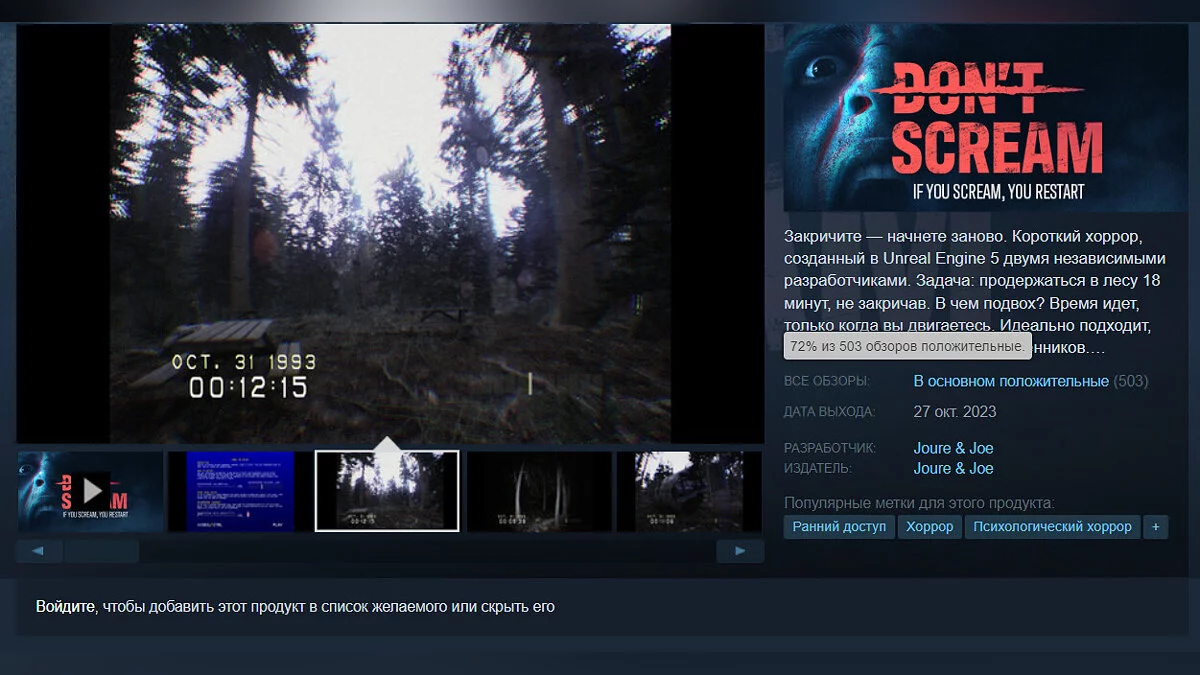This screenshot has width=1200, height=675.
Task: Open developer link Joure & Joe
Action: click(x=953, y=448)
